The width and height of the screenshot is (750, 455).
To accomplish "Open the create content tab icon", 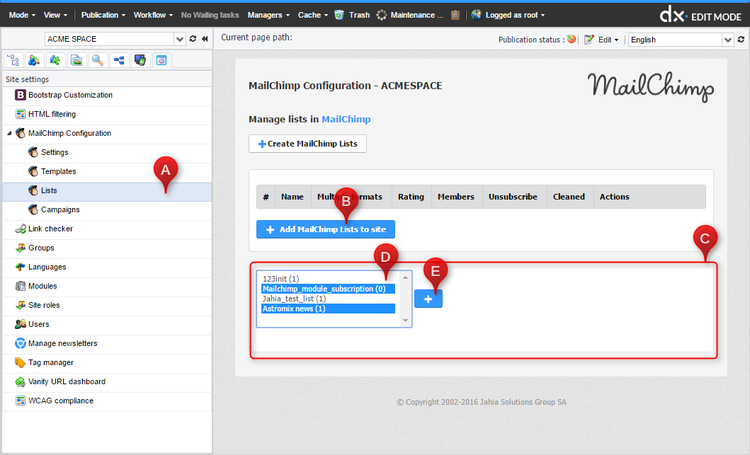I will pos(34,60).
